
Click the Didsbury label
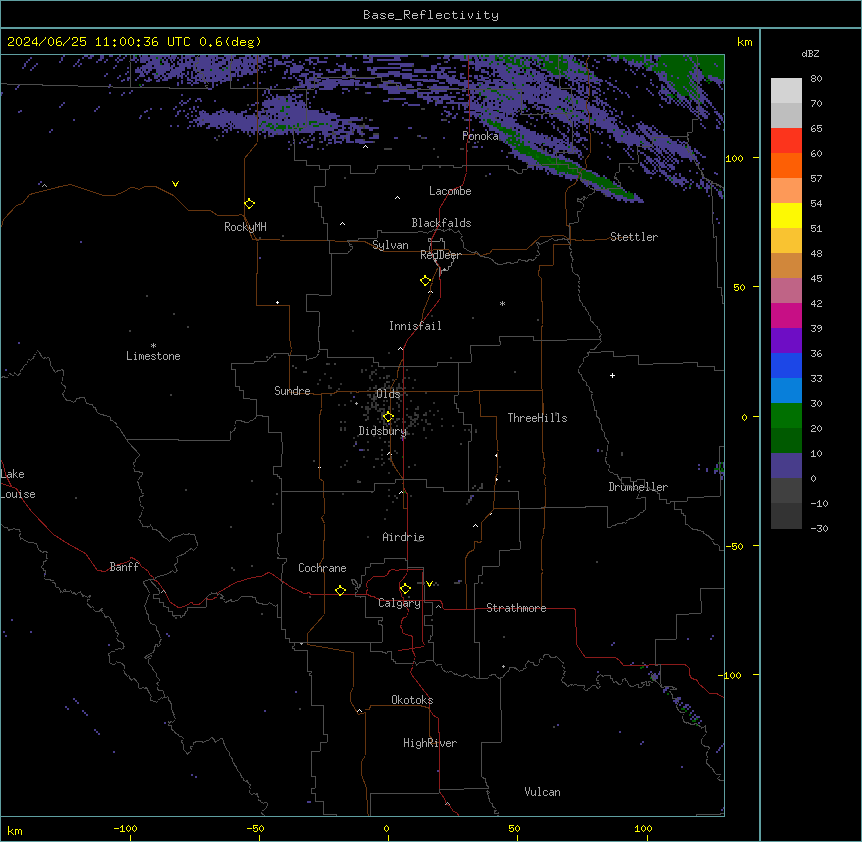tap(383, 431)
